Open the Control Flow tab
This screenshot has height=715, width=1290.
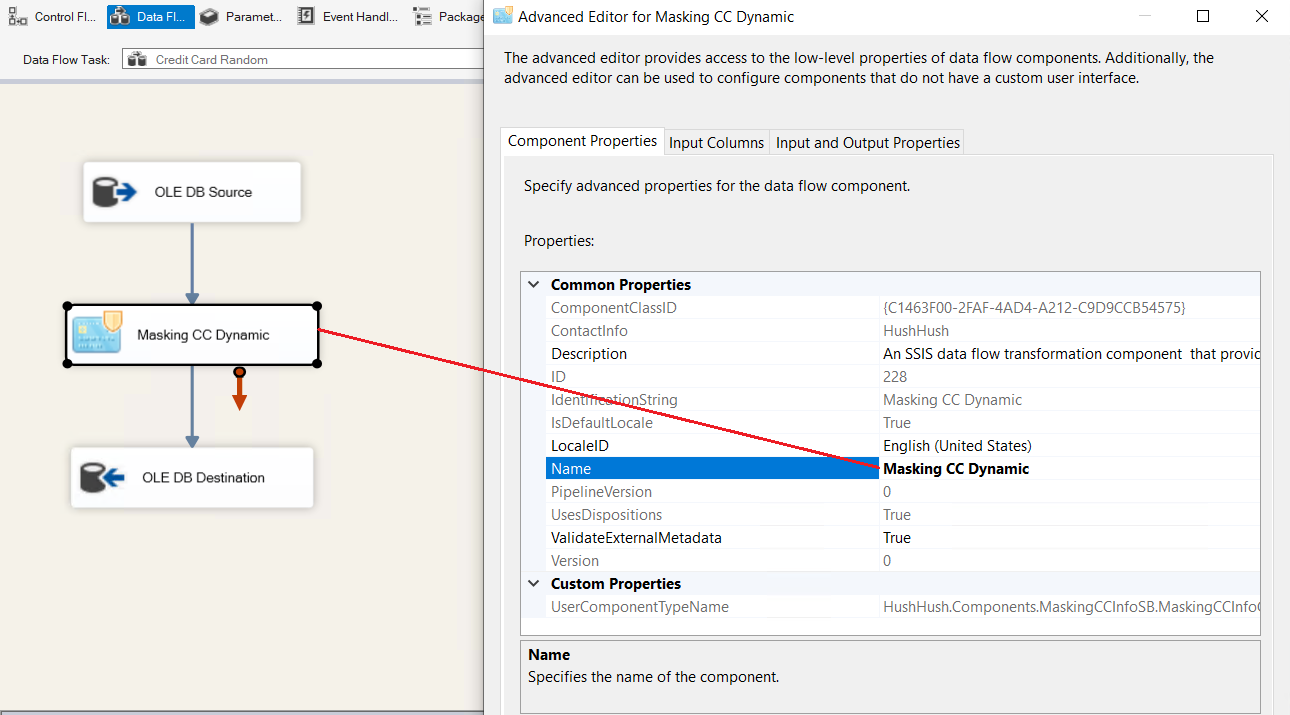click(55, 17)
